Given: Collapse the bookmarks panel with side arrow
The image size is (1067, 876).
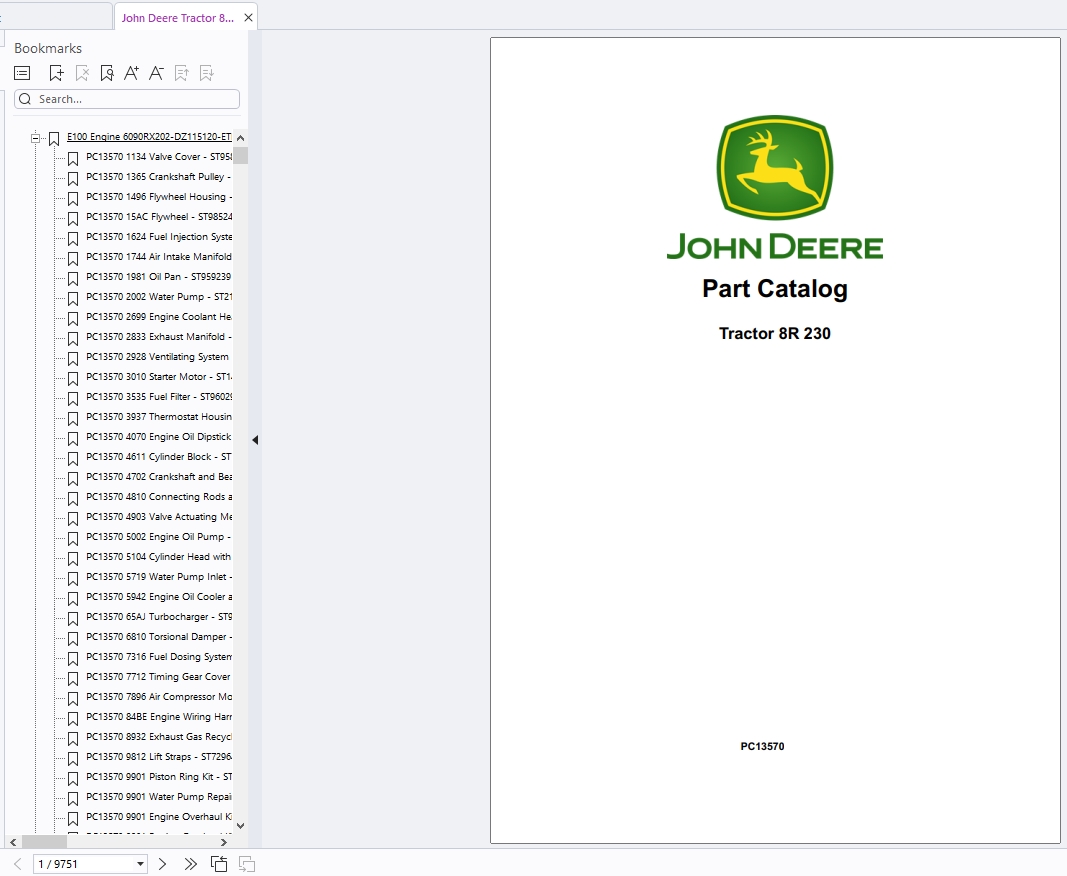Looking at the screenshot, I should [255, 440].
